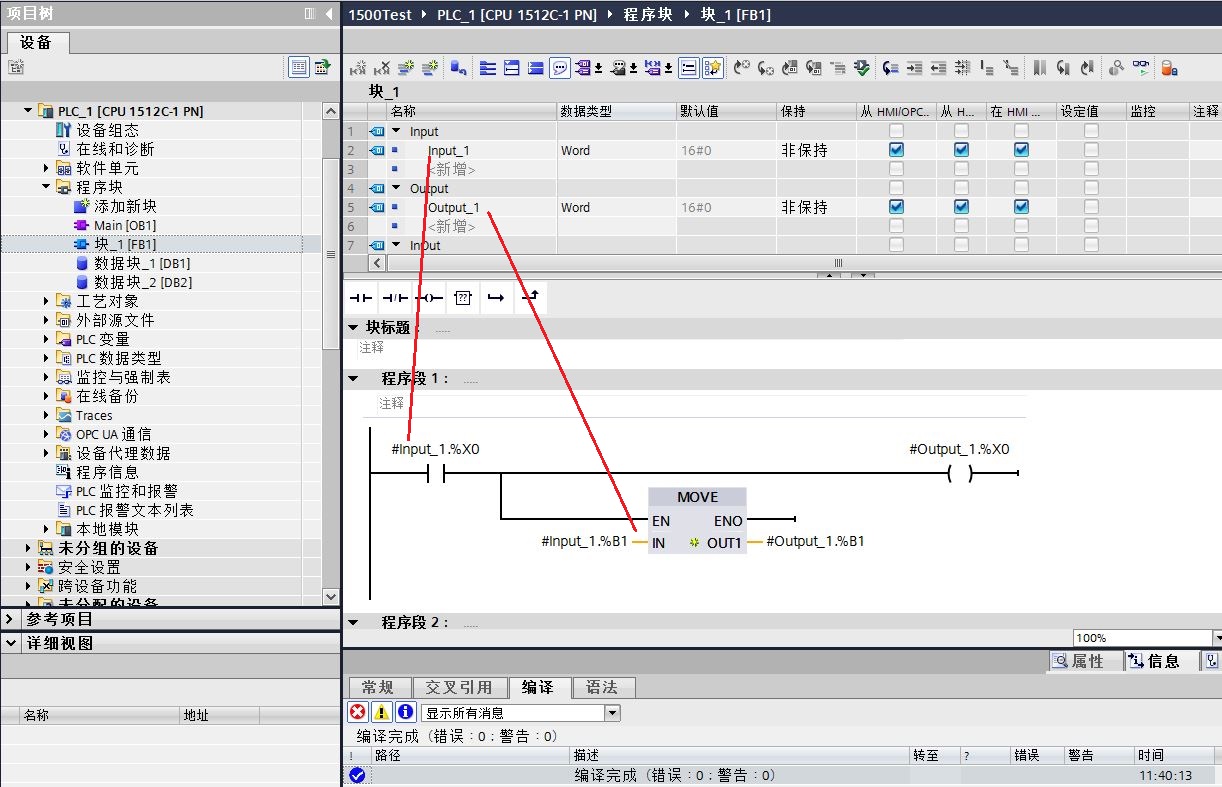The width and height of the screenshot is (1222, 787).
Task: Click the orange cylinder icon at toolbar end
Action: (x=1168, y=68)
